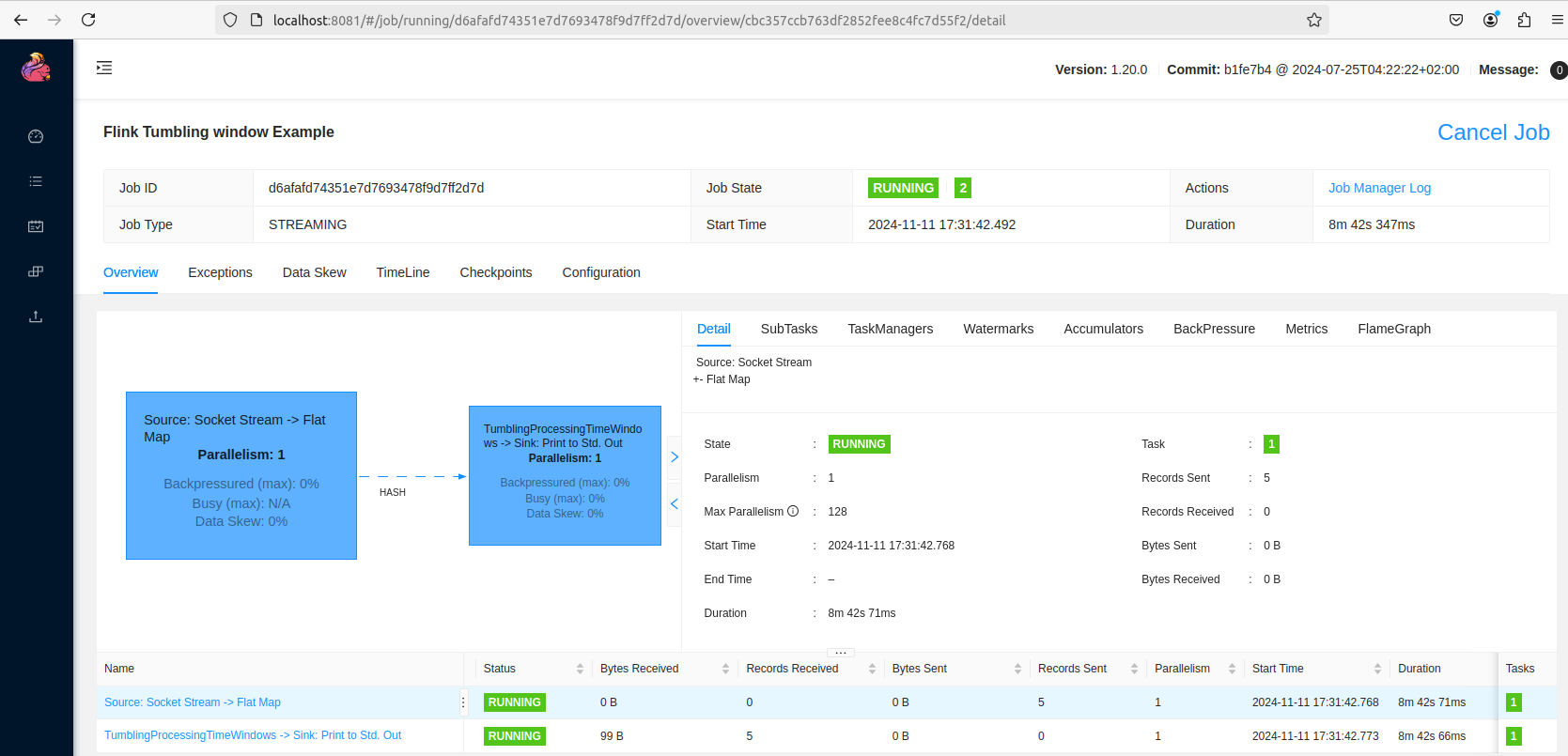Image resolution: width=1568 pixels, height=756 pixels.
Task: Click the site information page icon
Action: point(256,20)
